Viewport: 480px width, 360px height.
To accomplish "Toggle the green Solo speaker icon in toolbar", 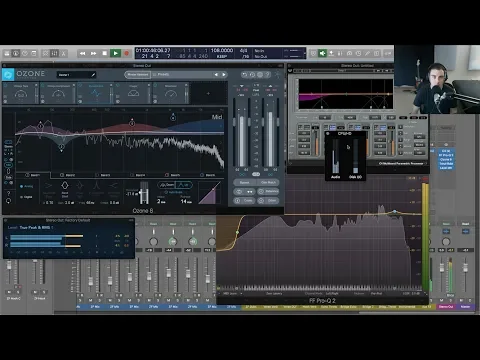I will pyautogui.click(x=322, y=53).
